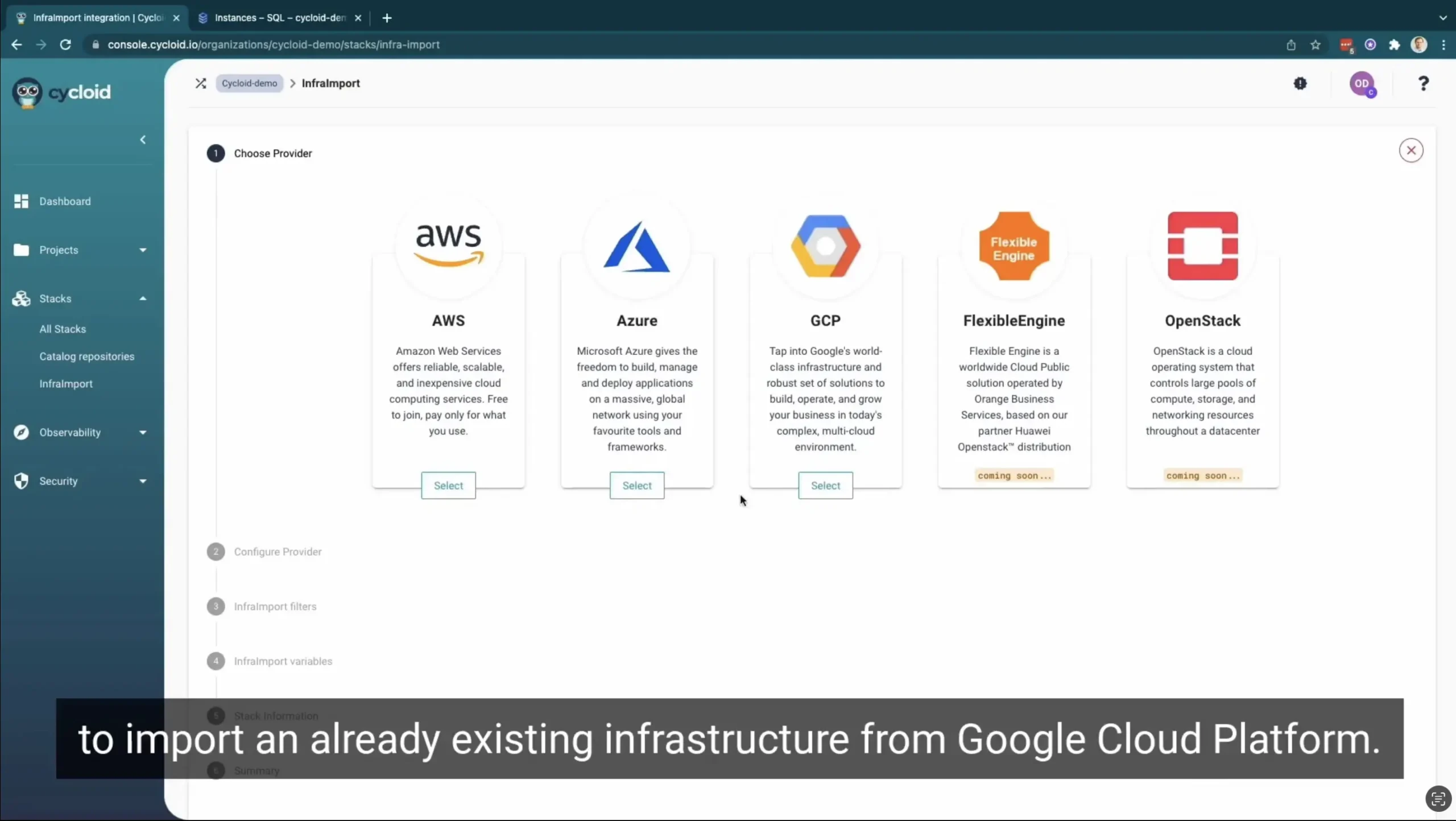
Task: Click the Cycloid-demo breadcrumb chip
Action: [249, 84]
